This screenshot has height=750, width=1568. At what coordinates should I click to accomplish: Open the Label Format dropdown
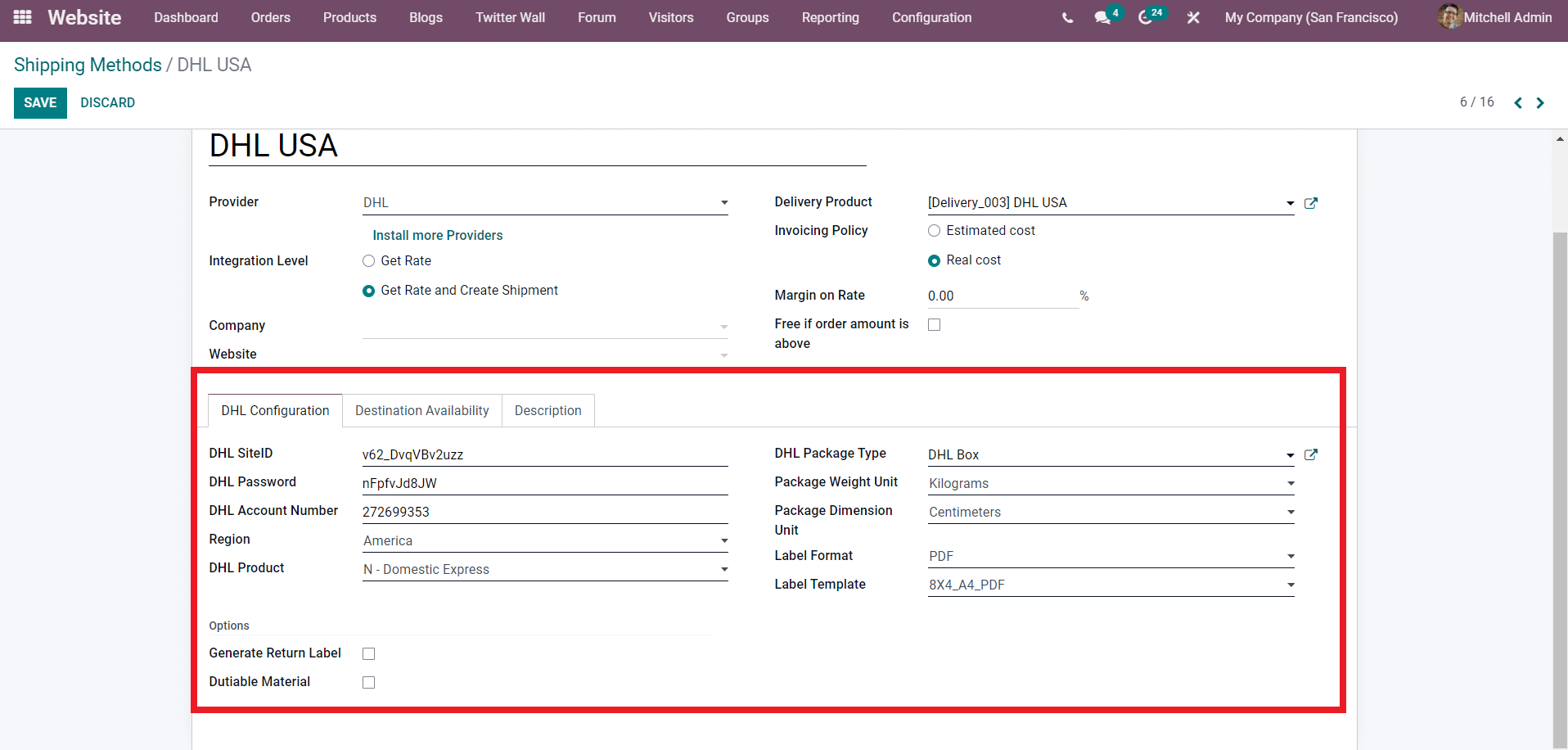point(1291,556)
